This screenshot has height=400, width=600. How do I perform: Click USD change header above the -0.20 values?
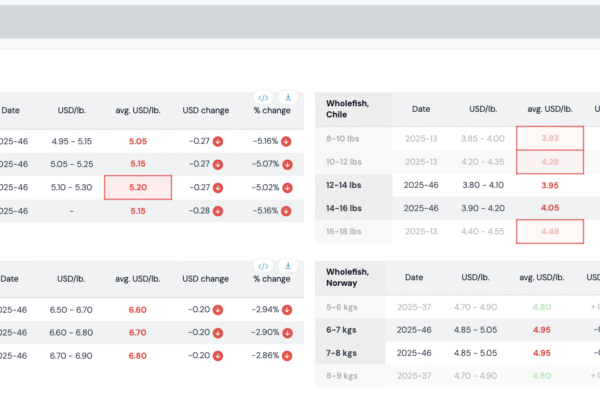click(205, 279)
